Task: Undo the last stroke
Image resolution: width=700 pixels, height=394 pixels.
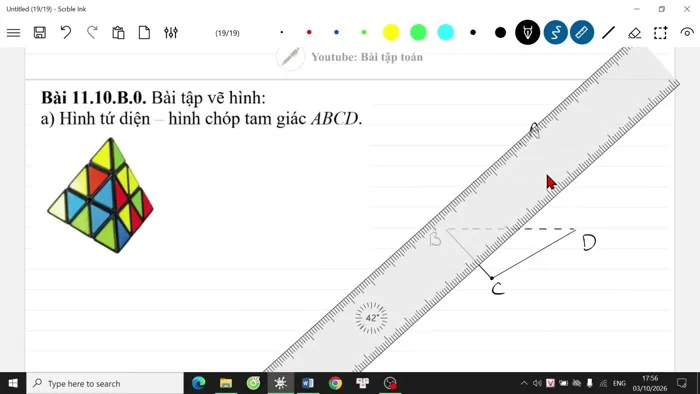Action: click(66, 33)
